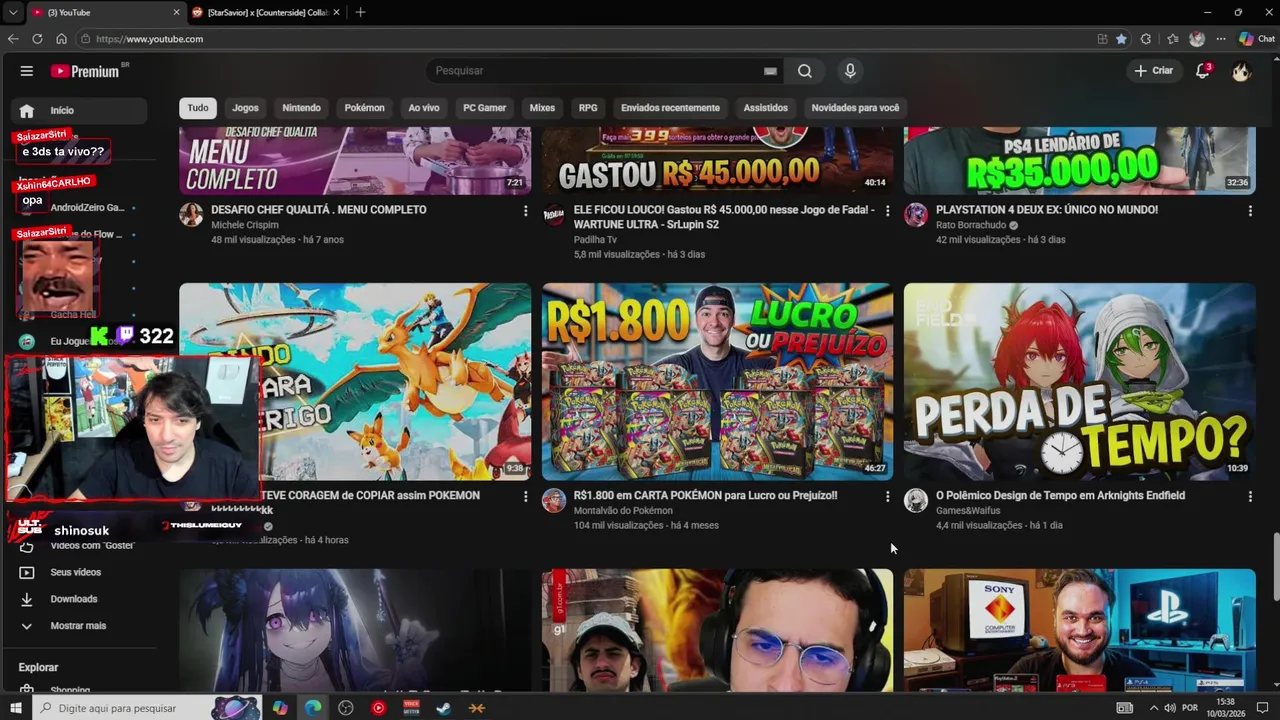
Task: Open Início in the sidebar
Action: tap(79, 111)
